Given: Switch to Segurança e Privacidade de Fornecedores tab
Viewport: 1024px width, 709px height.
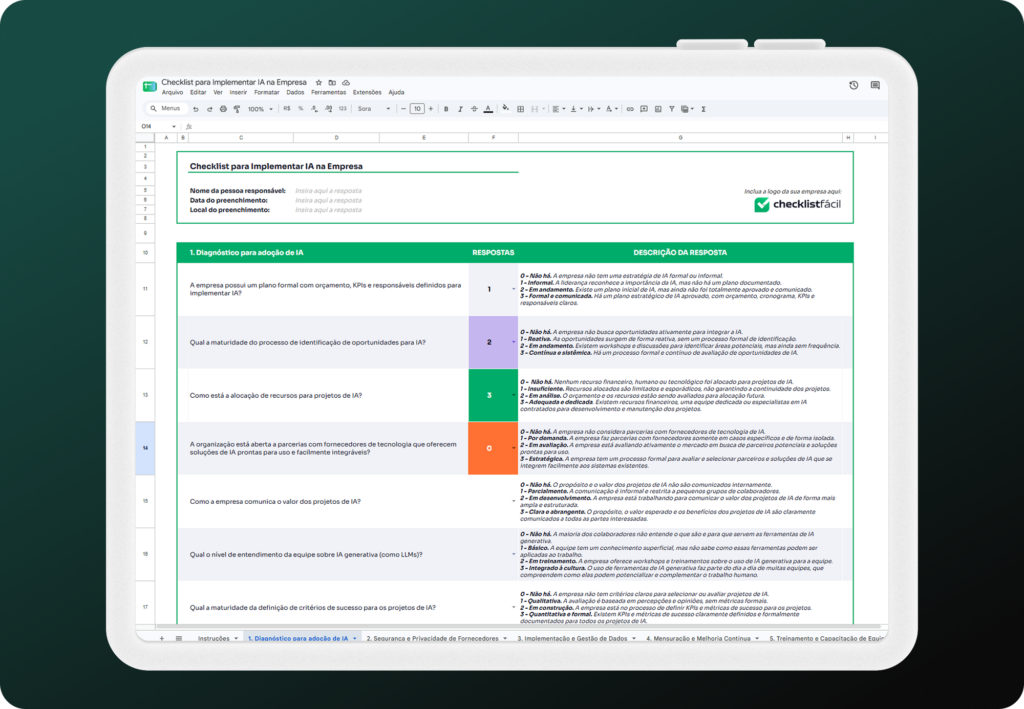Looking at the screenshot, I should [436, 638].
